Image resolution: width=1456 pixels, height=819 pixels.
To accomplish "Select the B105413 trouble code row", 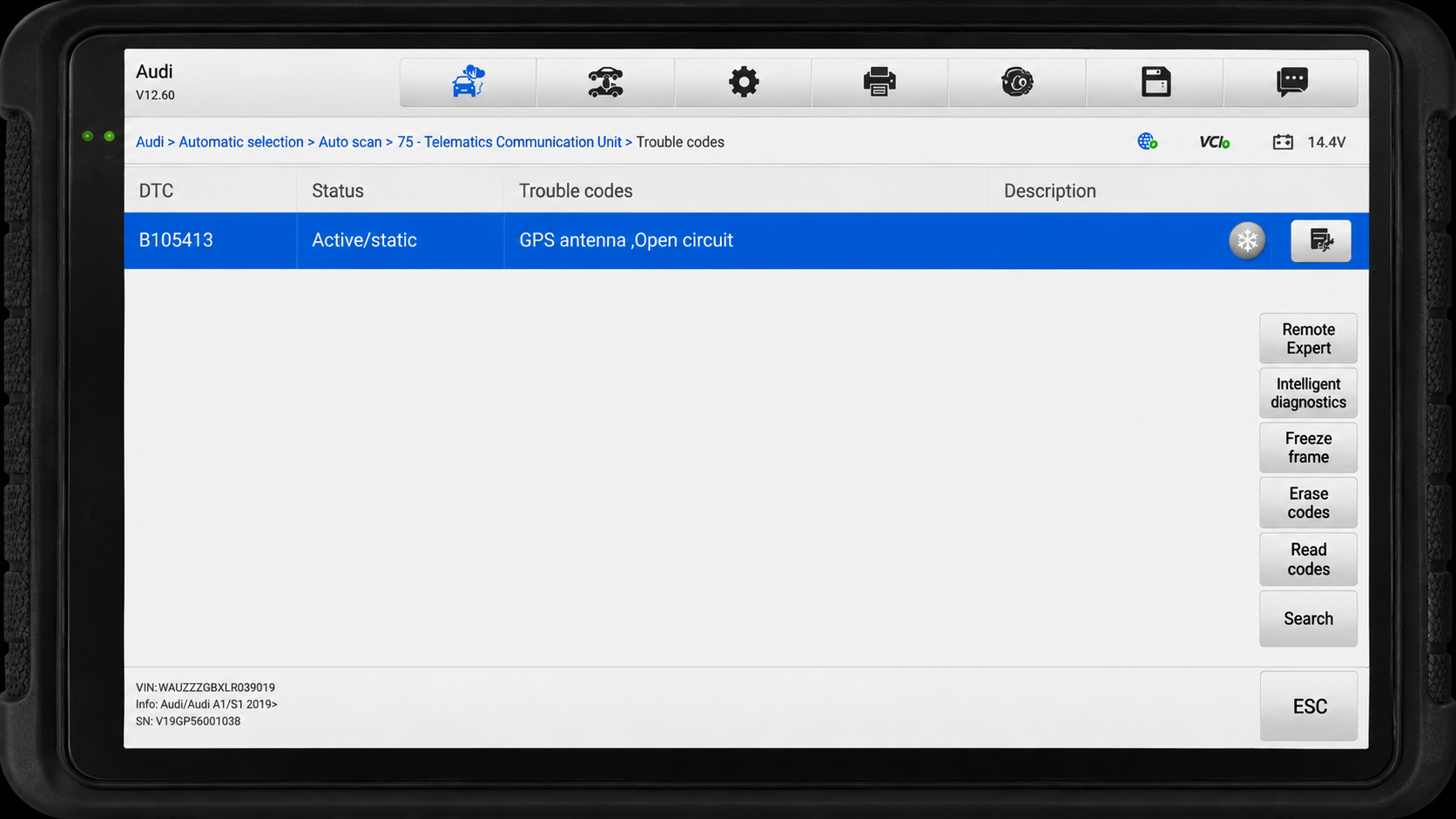I will 746,240.
